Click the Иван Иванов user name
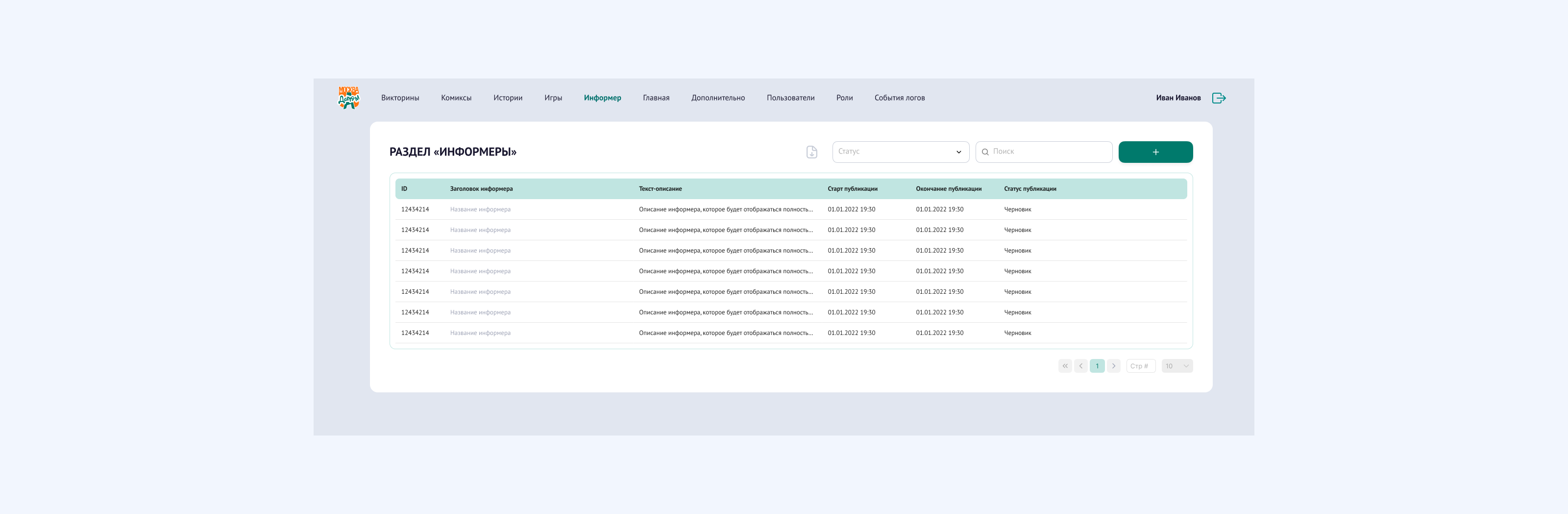Screen dimensions: 1568x514 point(1178,98)
